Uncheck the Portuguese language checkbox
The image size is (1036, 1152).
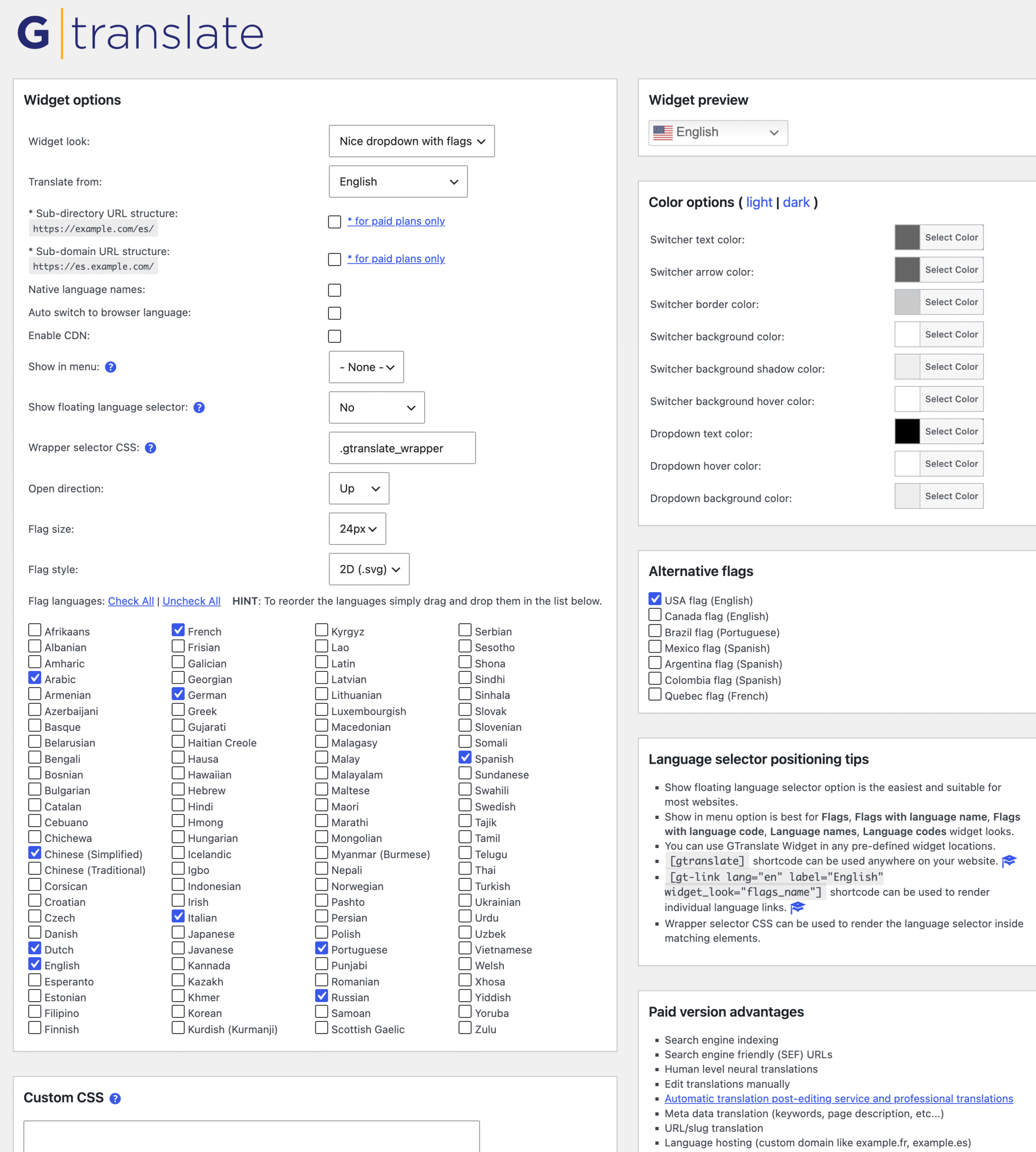322,948
